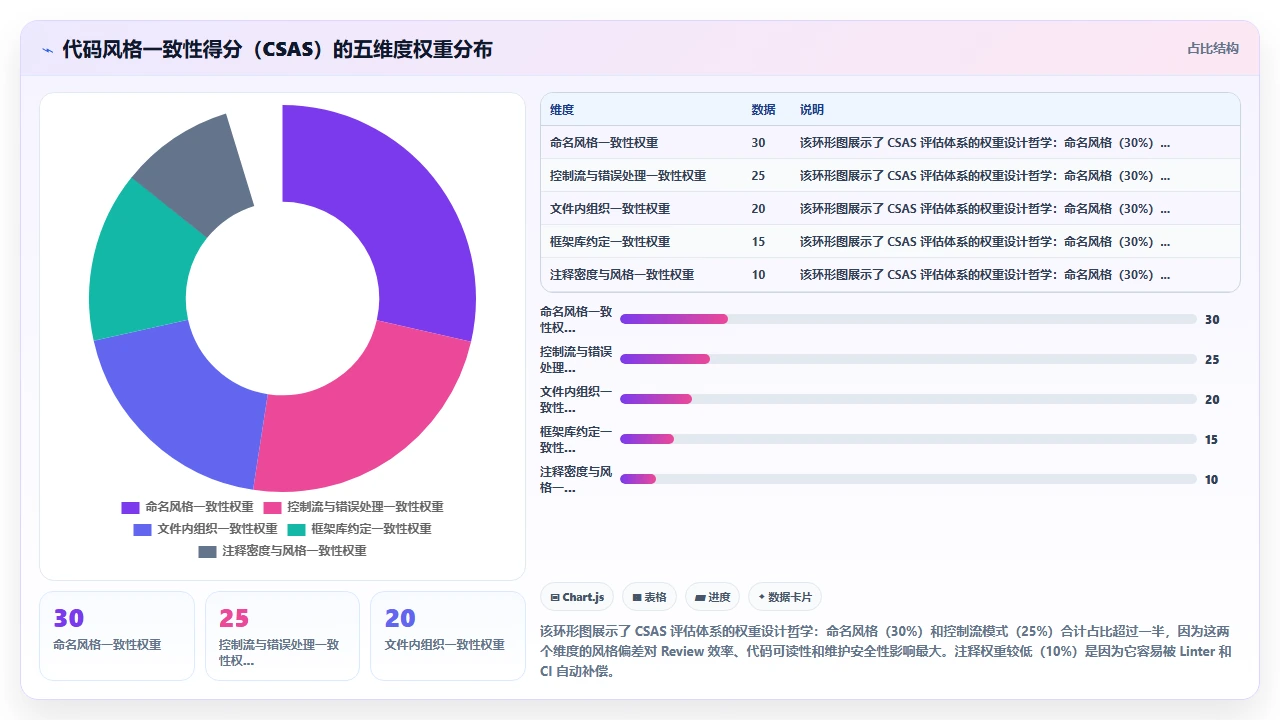Screen dimensions: 1280x720
Task: Click value 30 in table data column
Action: (x=758, y=143)
